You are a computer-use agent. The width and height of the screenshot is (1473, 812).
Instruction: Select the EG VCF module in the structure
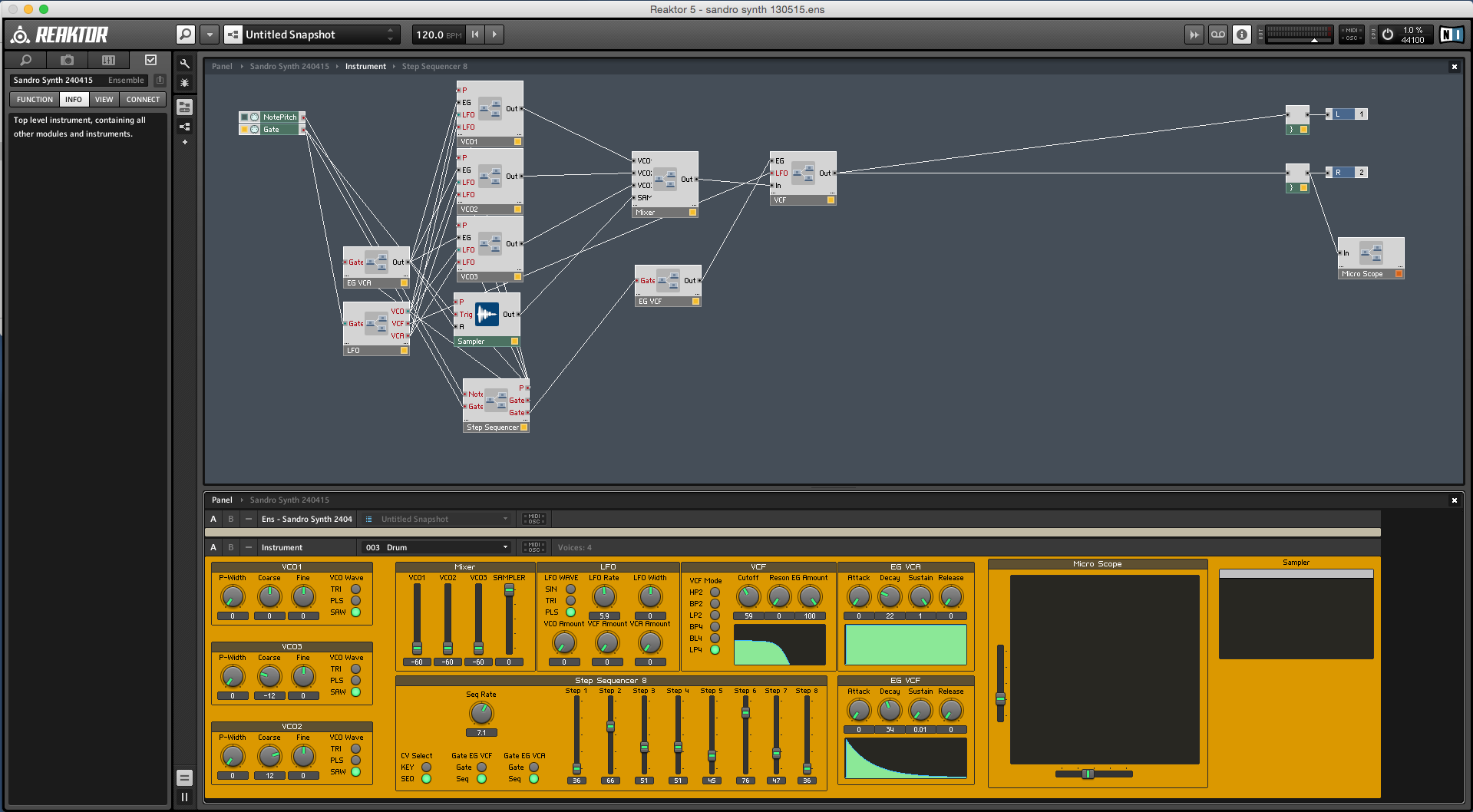click(668, 286)
